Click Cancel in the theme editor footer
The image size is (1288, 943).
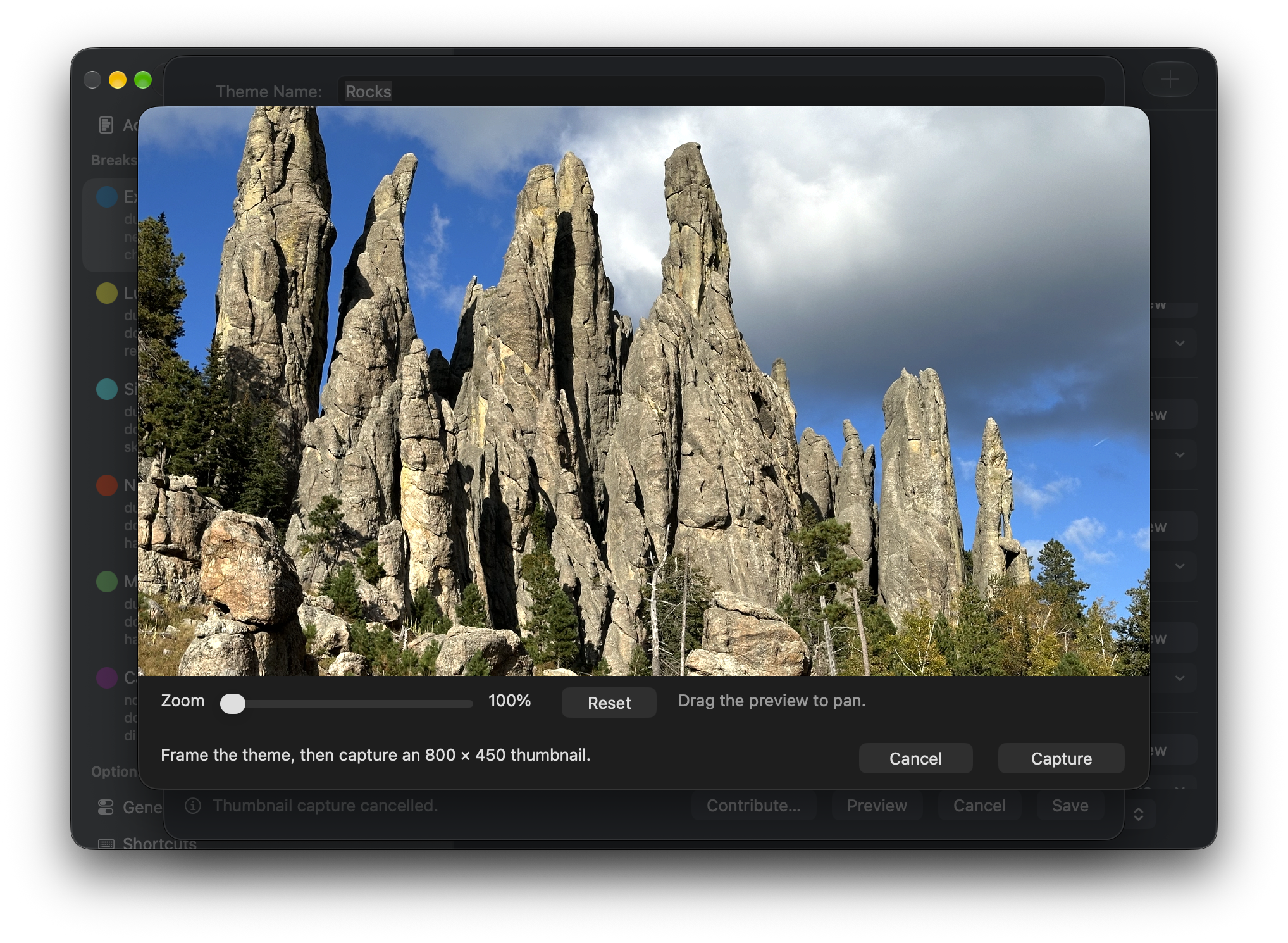(979, 806)
